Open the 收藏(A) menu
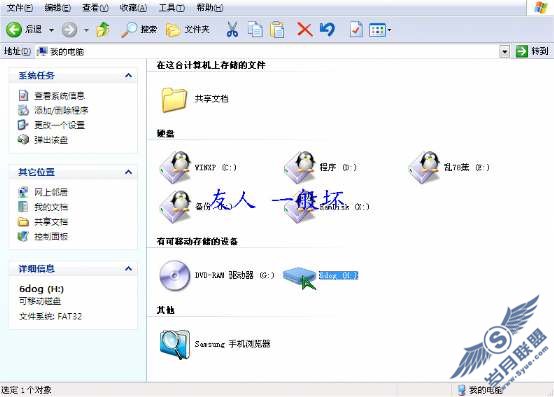This screenshot has height=397, width=554. (x=133, y=8)
